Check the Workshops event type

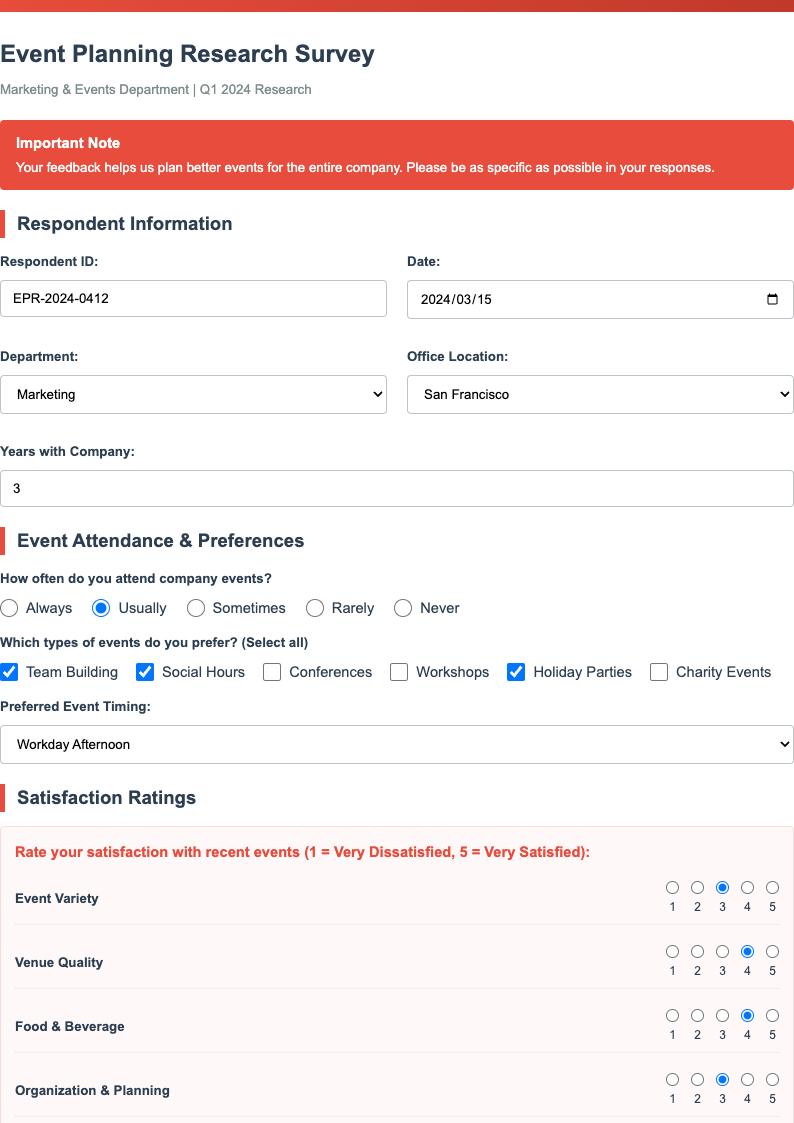[399, 672]
